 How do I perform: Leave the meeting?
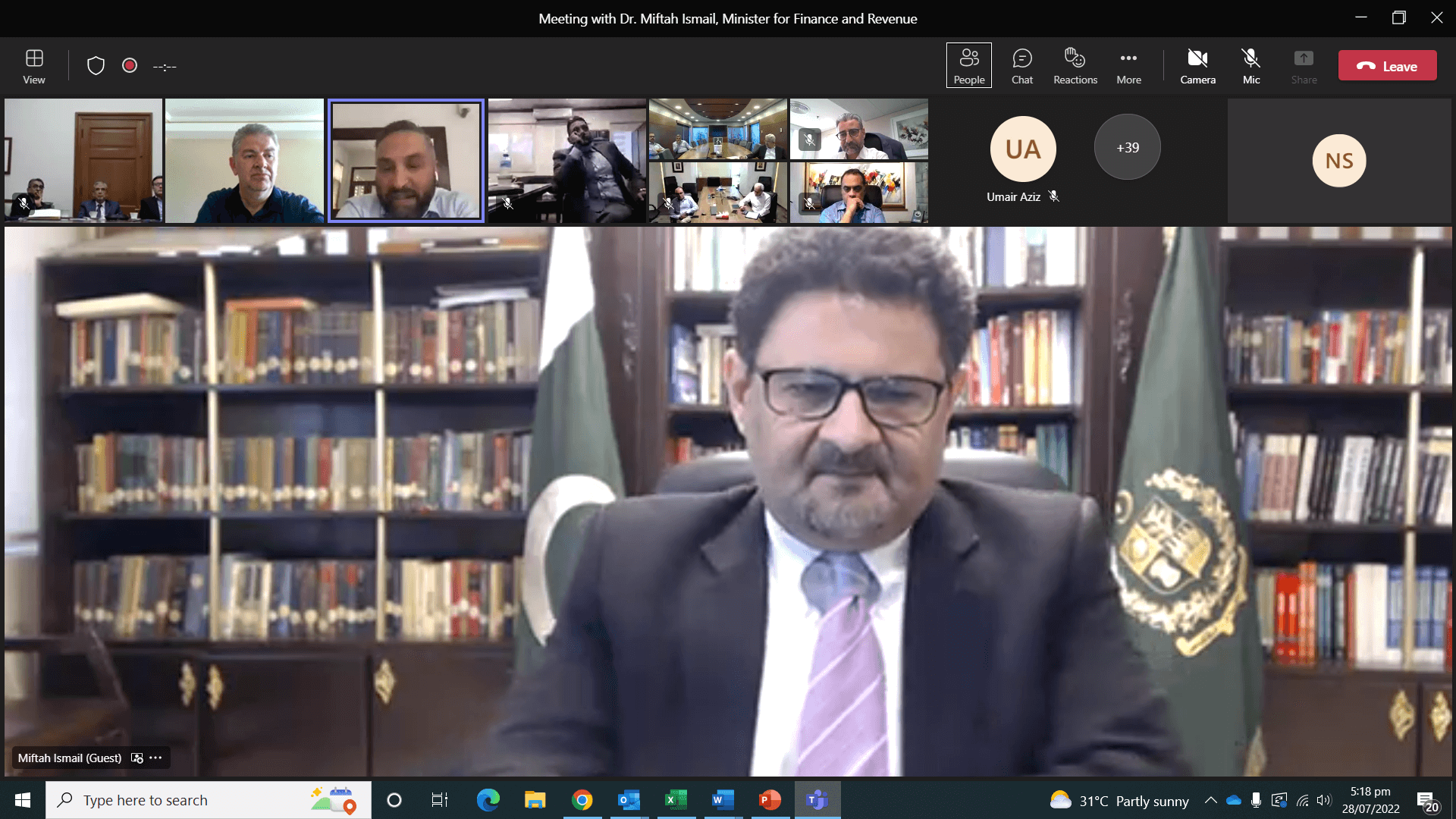click(1387, 66)
